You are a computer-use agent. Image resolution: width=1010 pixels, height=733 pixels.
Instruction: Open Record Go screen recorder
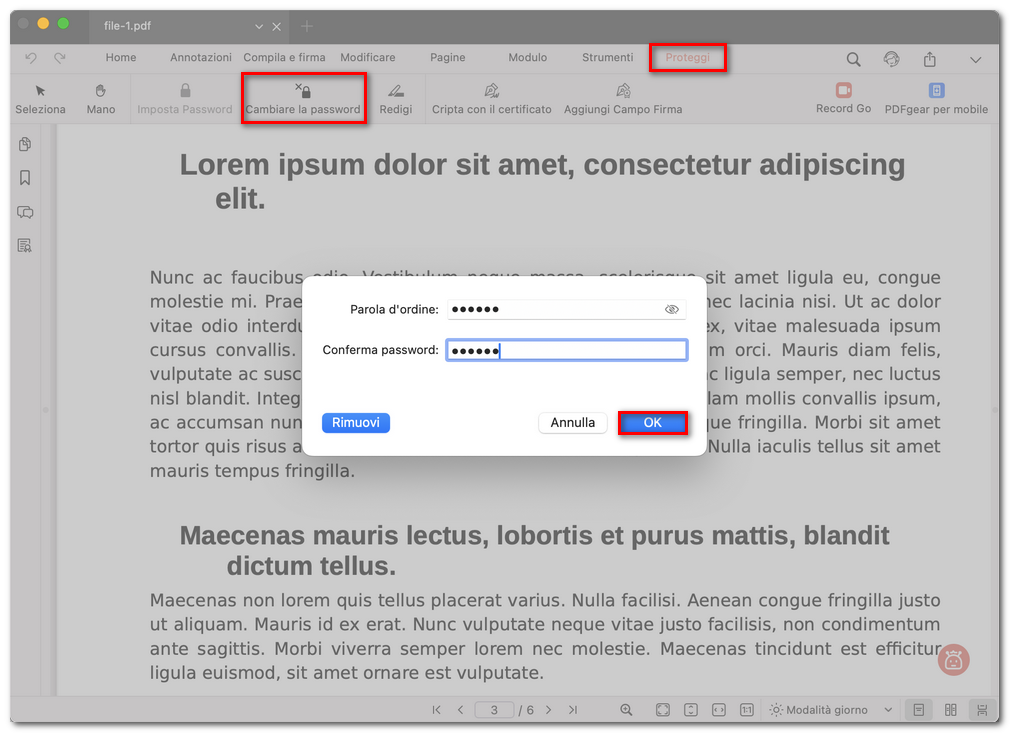(843, 98)
